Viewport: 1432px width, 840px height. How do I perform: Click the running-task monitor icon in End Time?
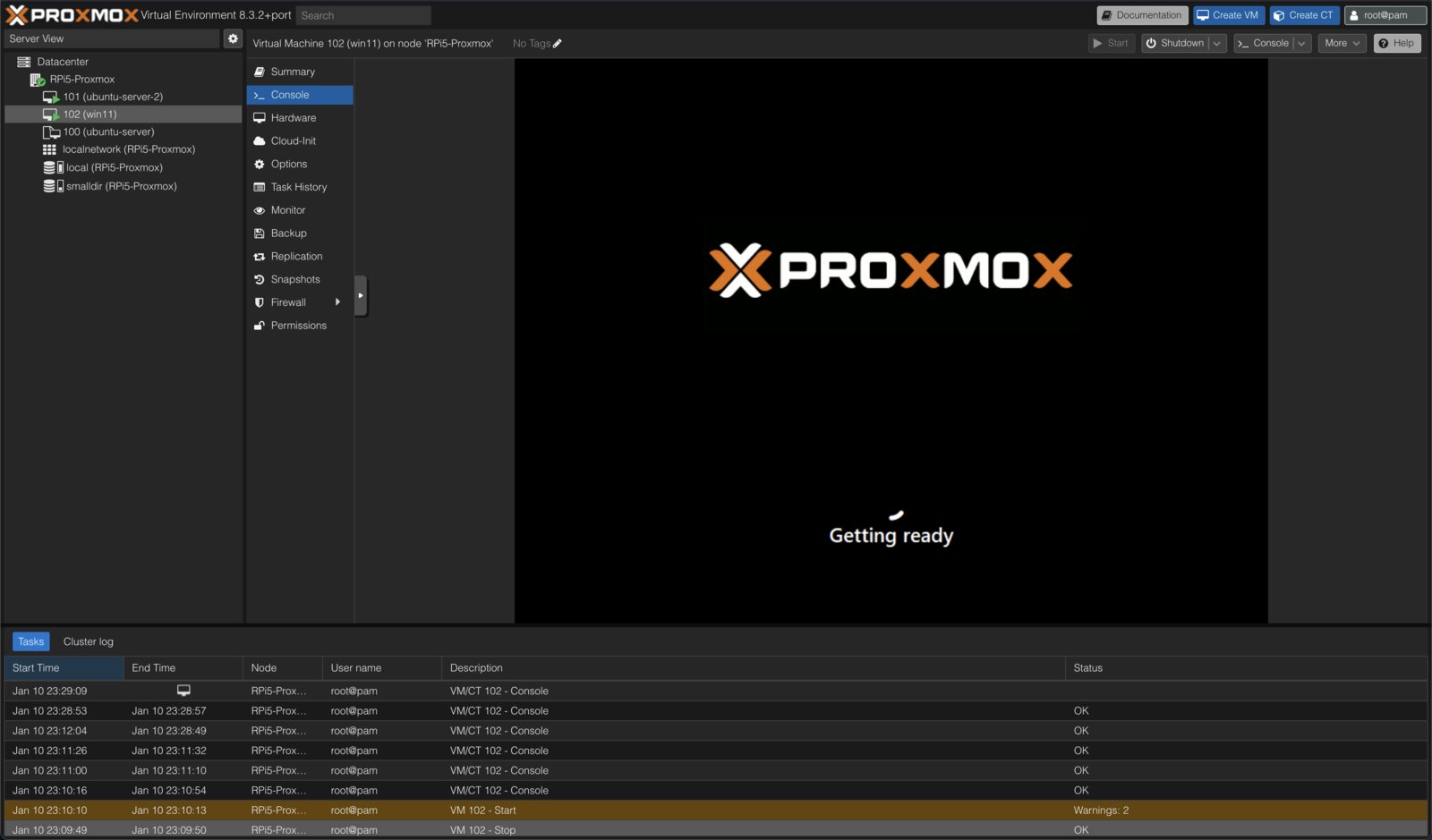point(183,691)
